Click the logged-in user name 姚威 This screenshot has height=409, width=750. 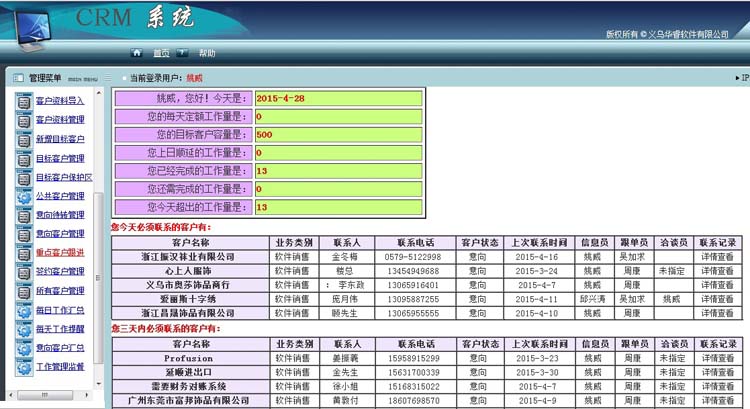pos(194,78)
